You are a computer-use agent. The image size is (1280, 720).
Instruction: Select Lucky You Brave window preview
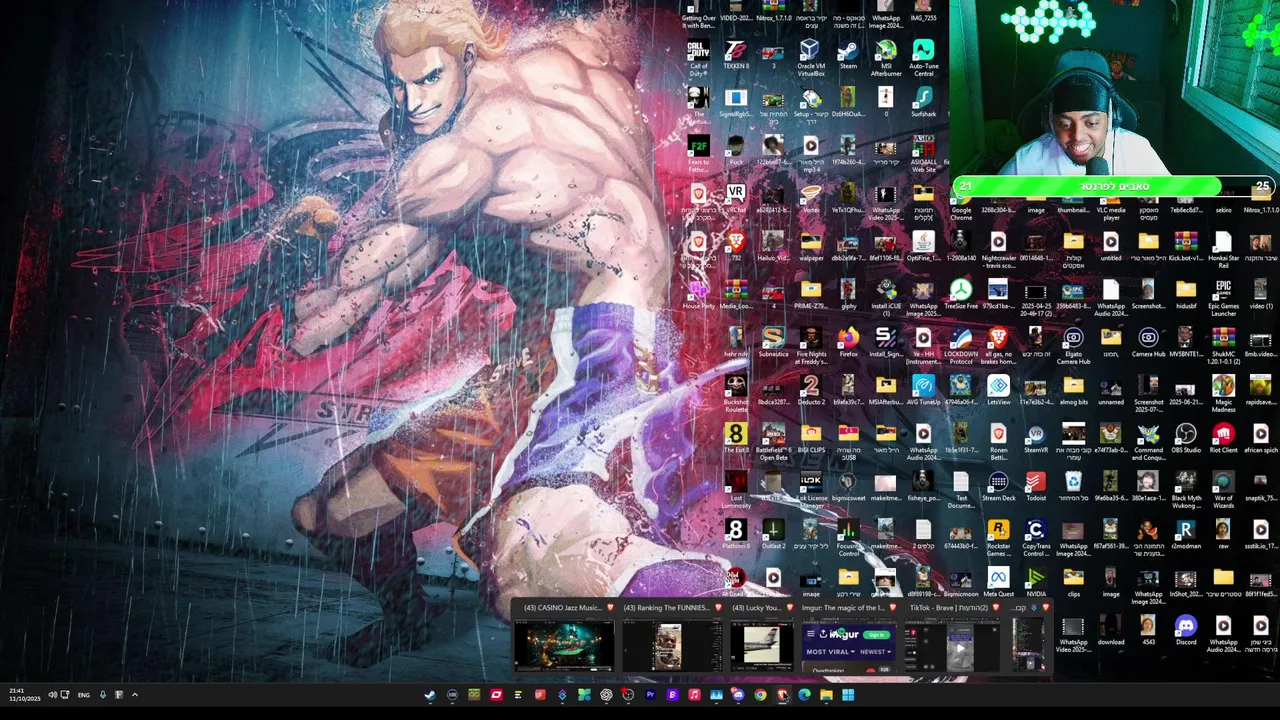[x=760, y=638]
